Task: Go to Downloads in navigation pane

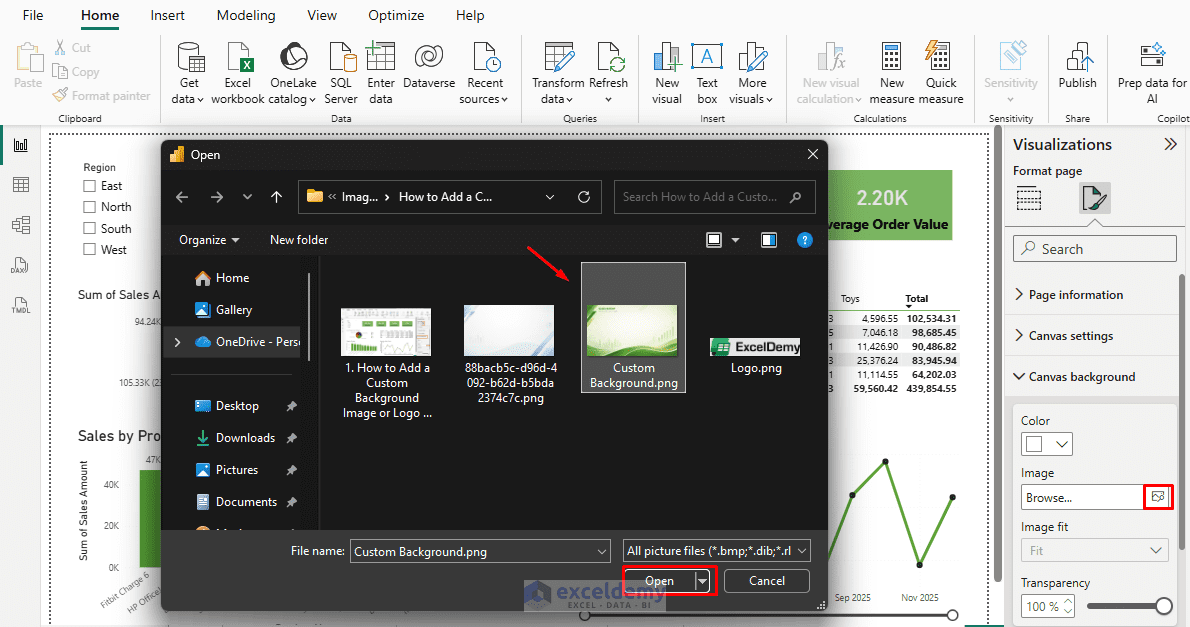Action: tap(245, 438)
